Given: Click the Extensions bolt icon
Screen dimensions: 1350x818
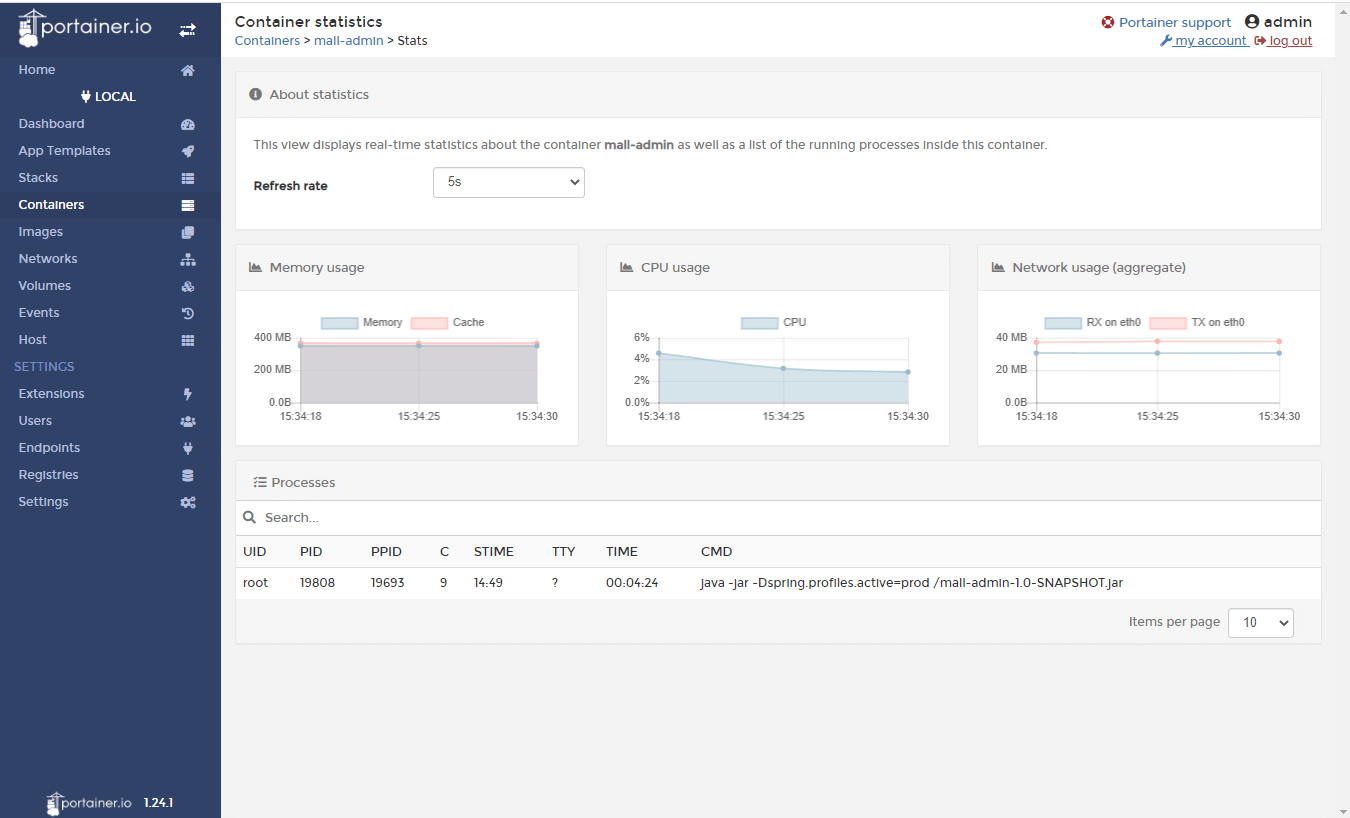Looking at the screenshot, I should click(x=187, y=394).
